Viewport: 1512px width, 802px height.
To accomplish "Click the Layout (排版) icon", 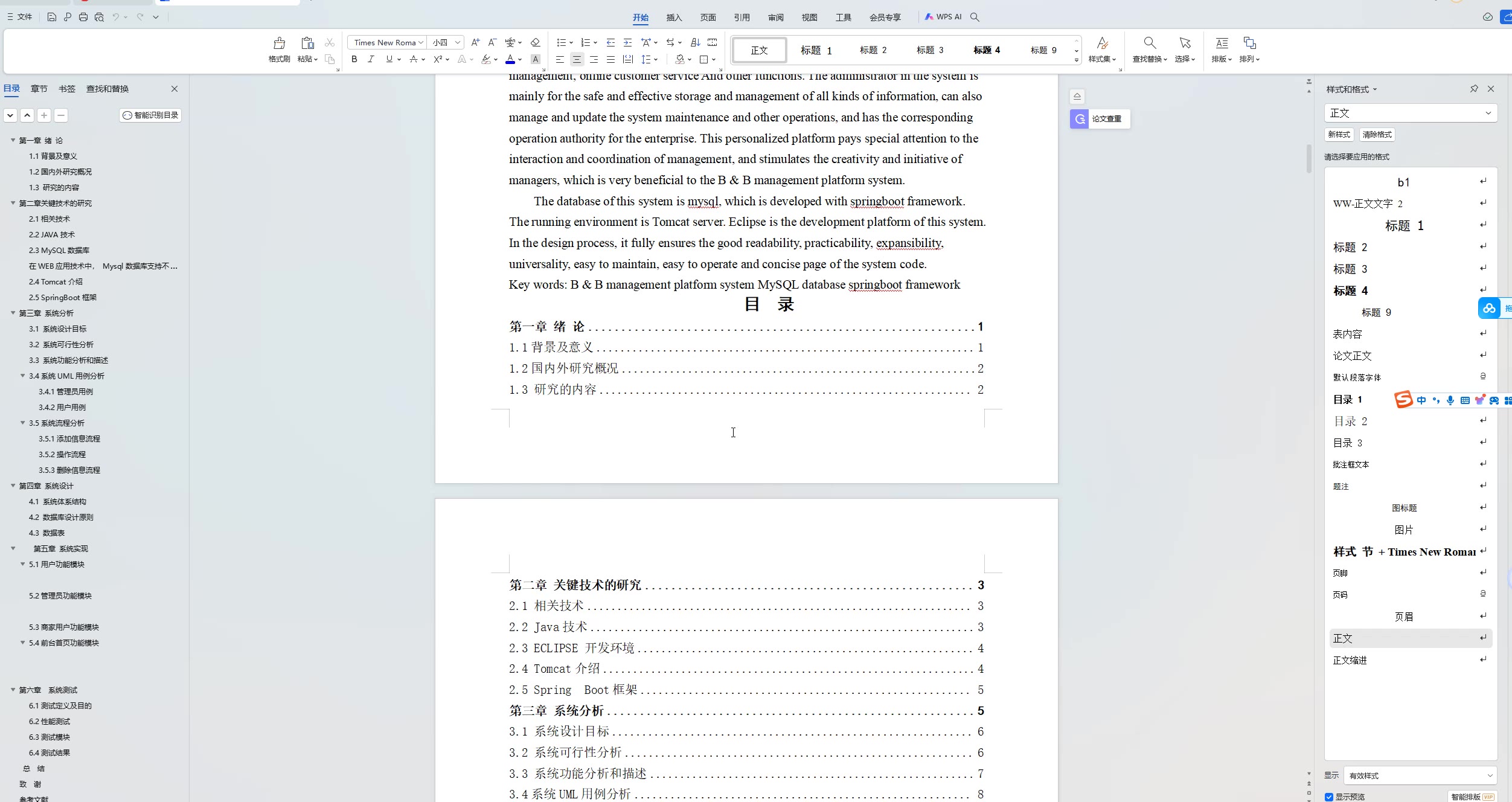I will coord(1222,43).
